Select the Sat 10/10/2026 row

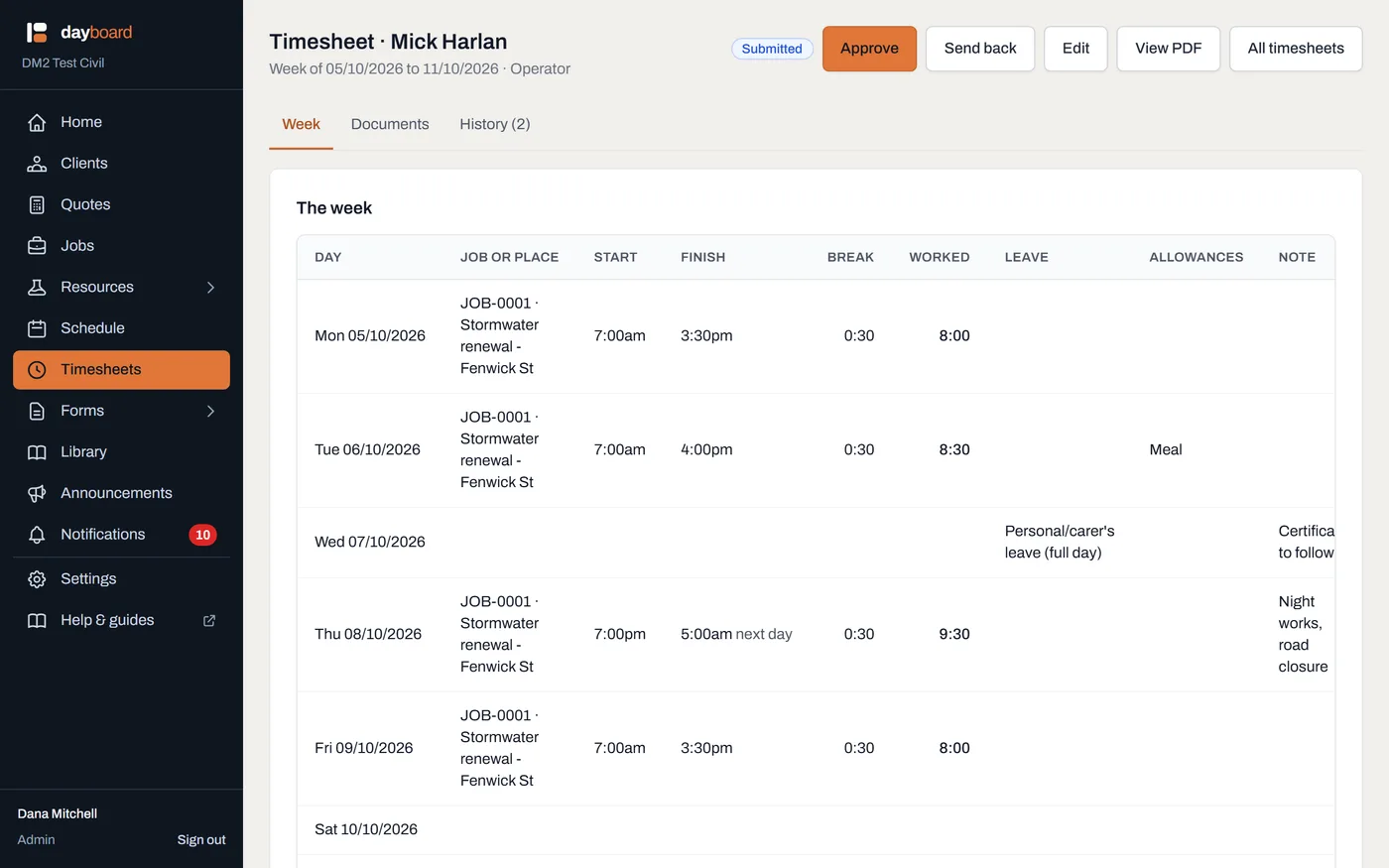coord(816,829)
